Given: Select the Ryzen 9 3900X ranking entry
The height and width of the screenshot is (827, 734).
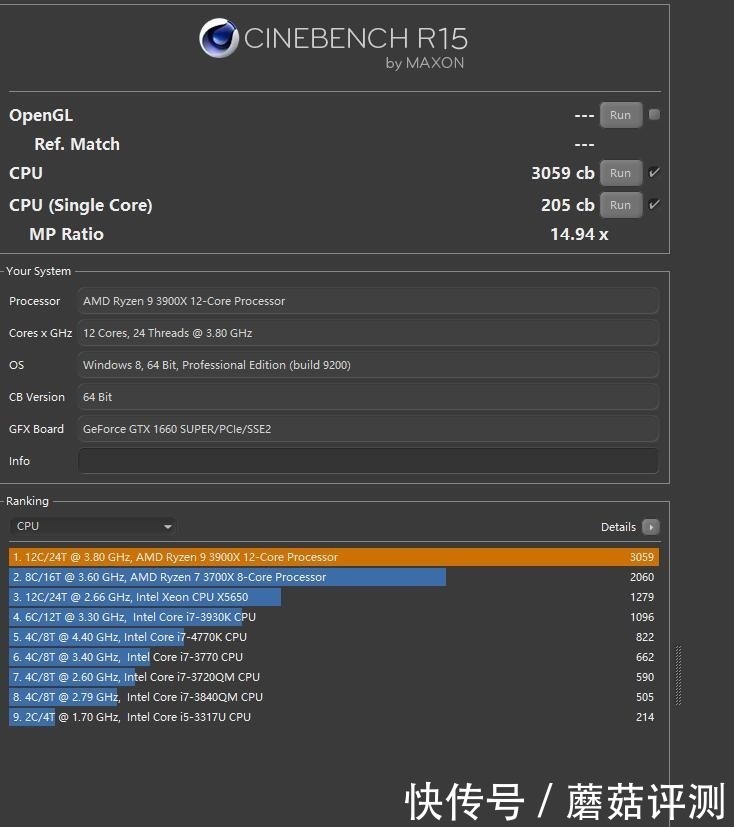Looking at the screenshot, I should pos(333,557).
